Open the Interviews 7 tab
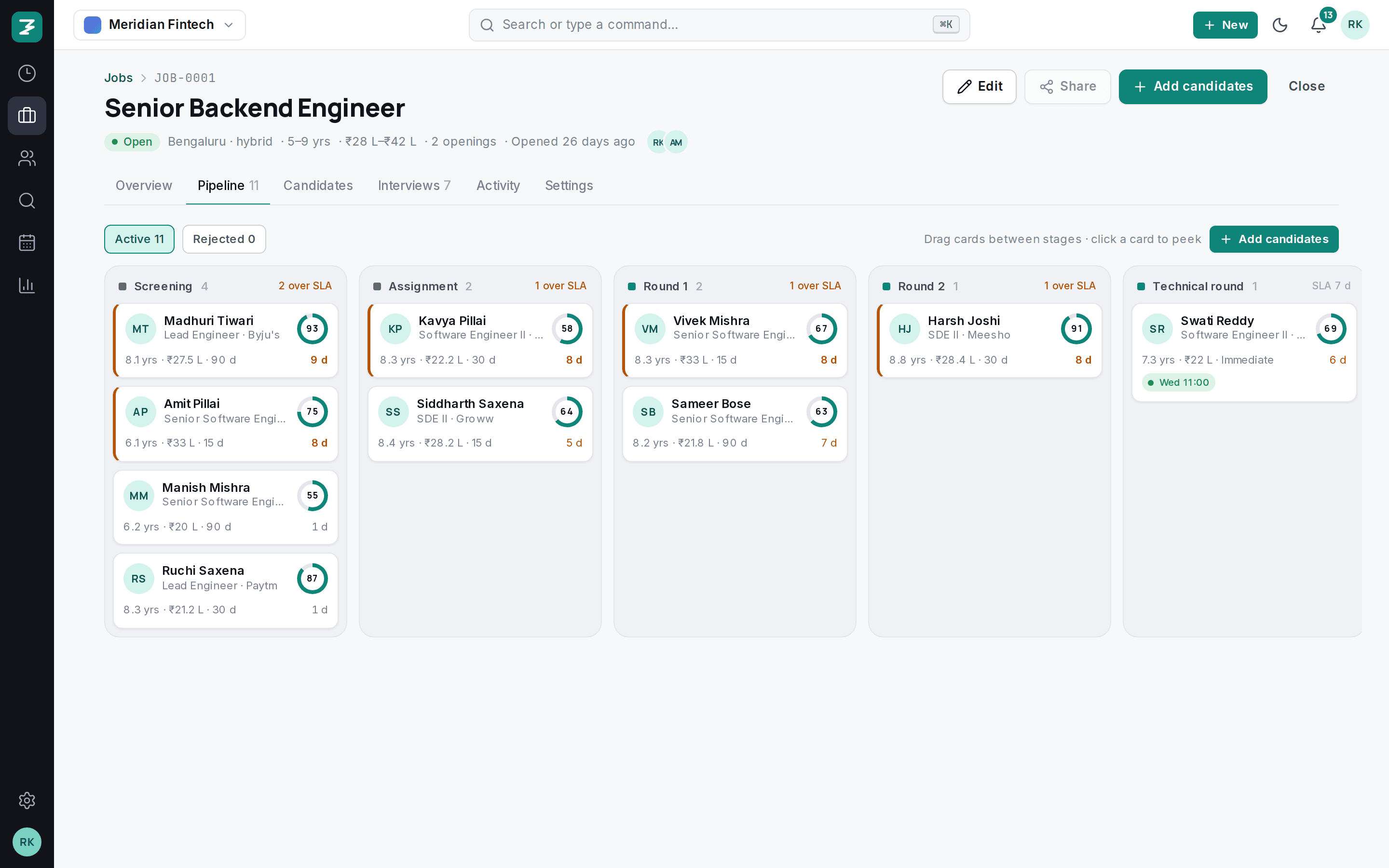The image size is (1389, 868). [414, 186]
